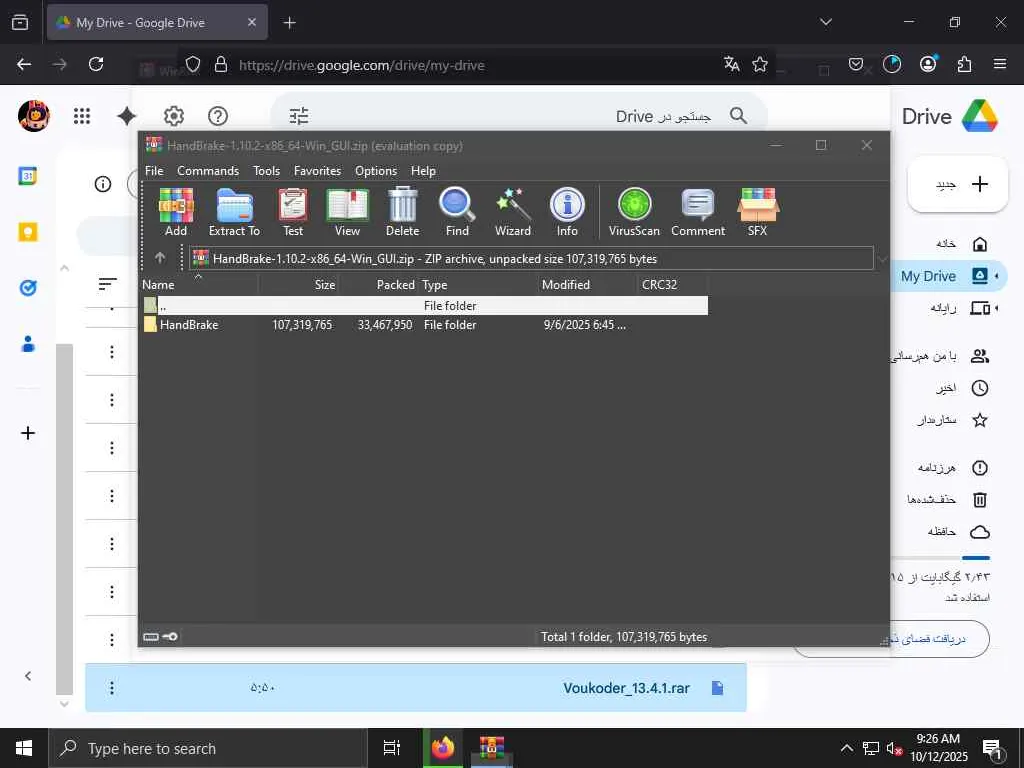The height and width of the screenshot is (768, 1024).
Task: Open the Commands menu
Action: click(208, 170)
